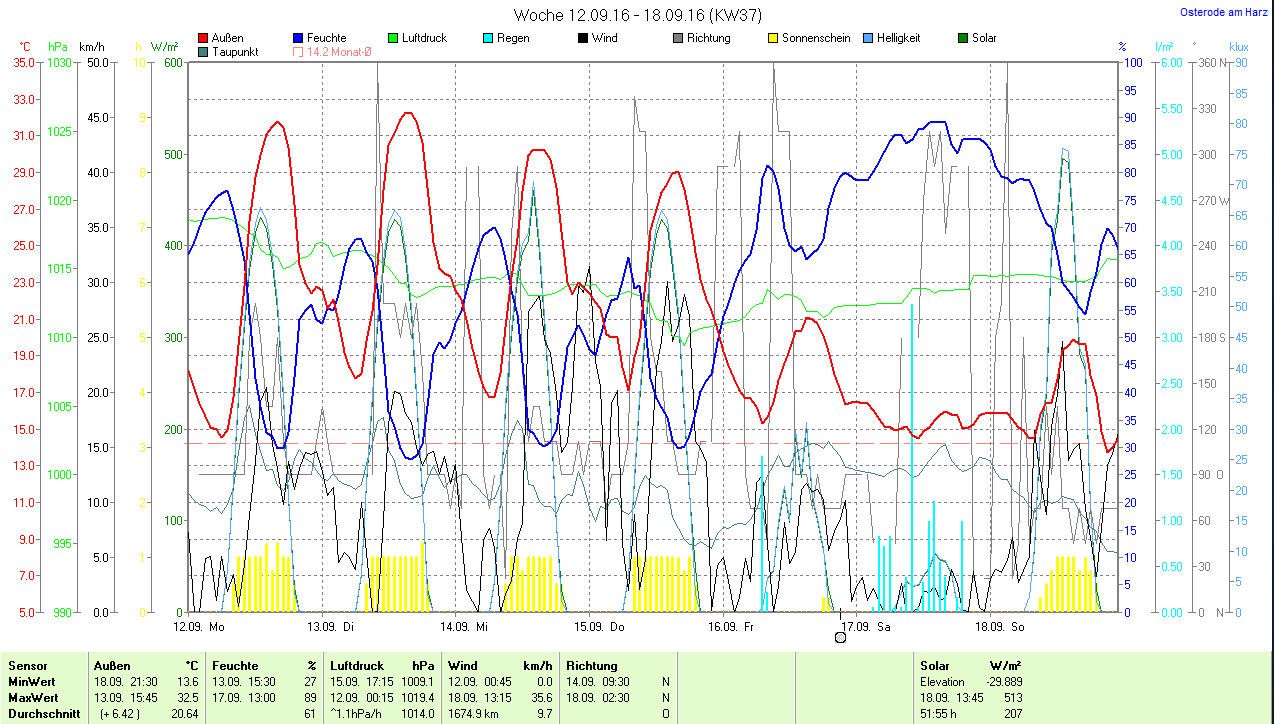The width and height of the screenshot is (1274, 724).
Task: Click the yellow Sonnenschein legend square
Action: click(772, 39)
